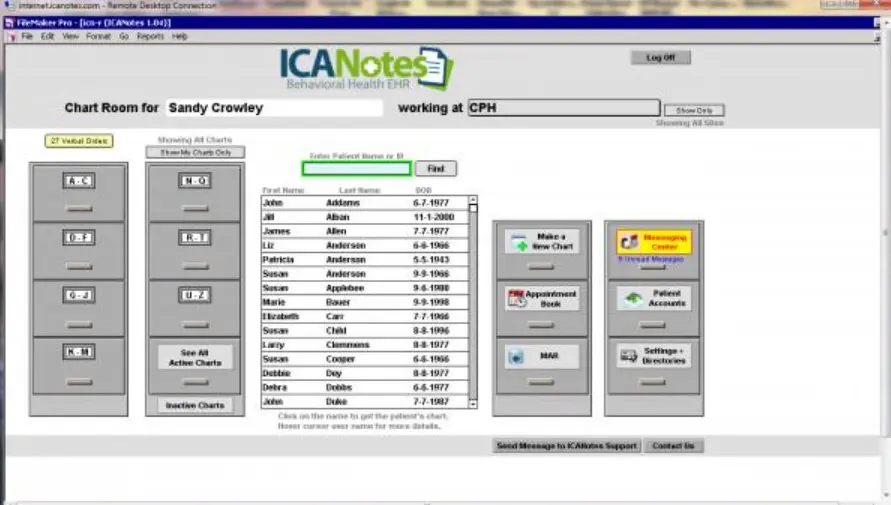Select patient Jill Alban
Image resolution: width=891 pixels, height=505 pixels.
[365, 217]
